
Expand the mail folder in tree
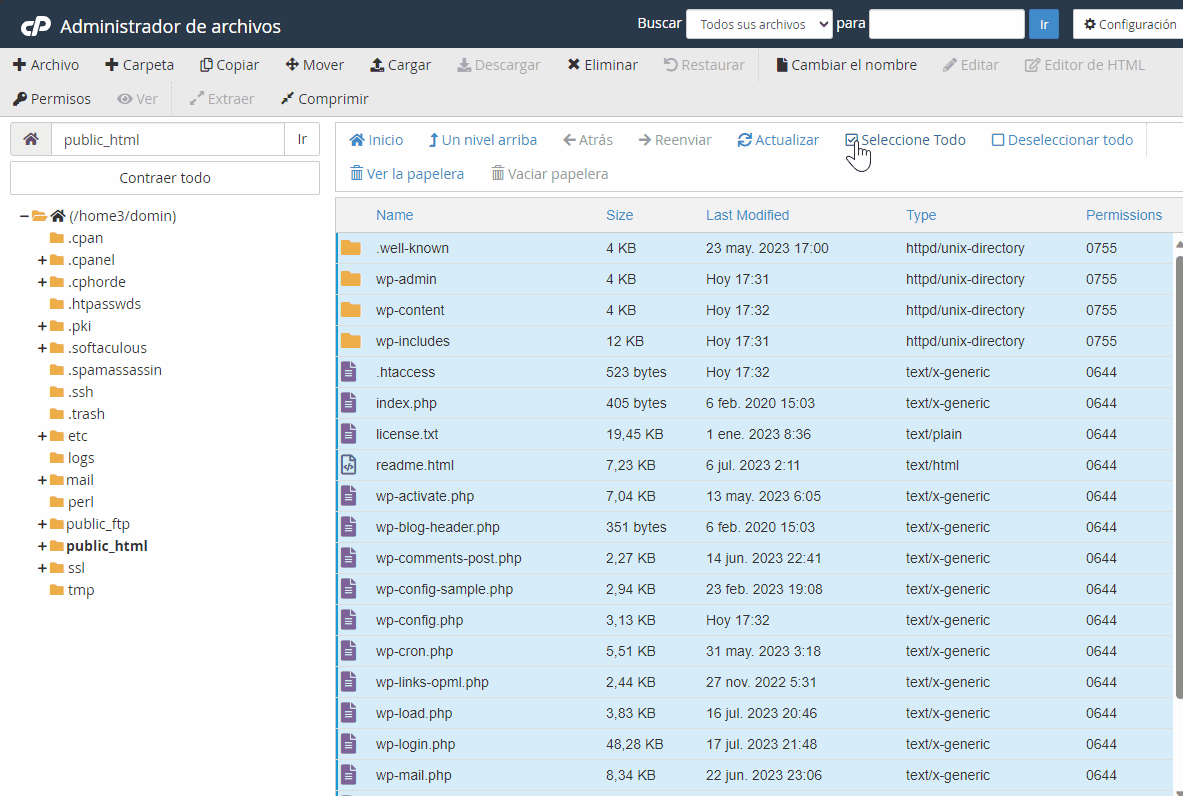coord(42,480)
